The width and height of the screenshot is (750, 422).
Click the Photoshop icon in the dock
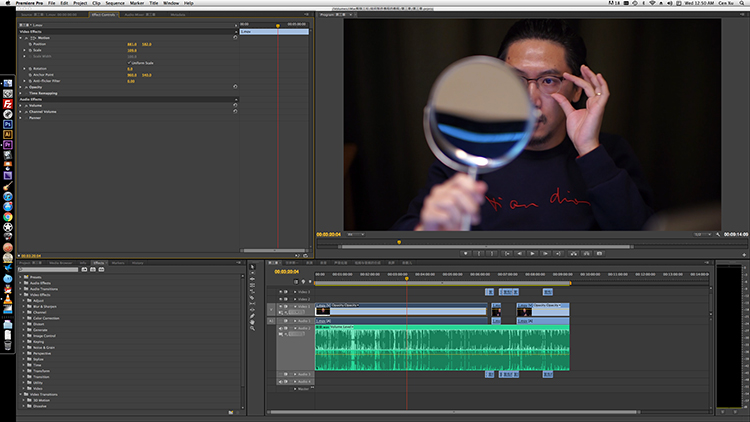pyautogui.click(x=7, y=124)
